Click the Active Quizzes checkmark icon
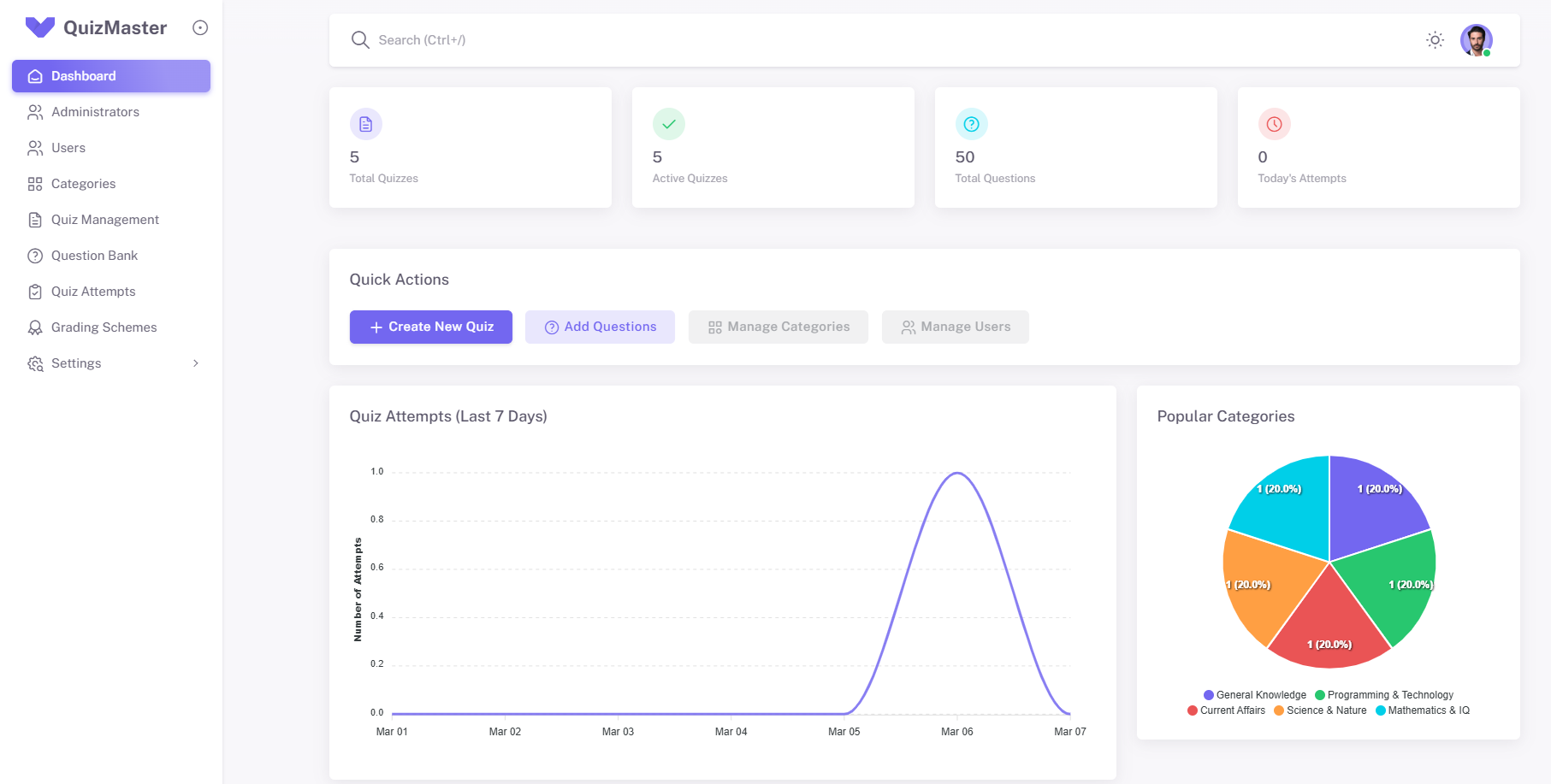The width and height of the screenshot is (1551, 784). click(669, 124)
